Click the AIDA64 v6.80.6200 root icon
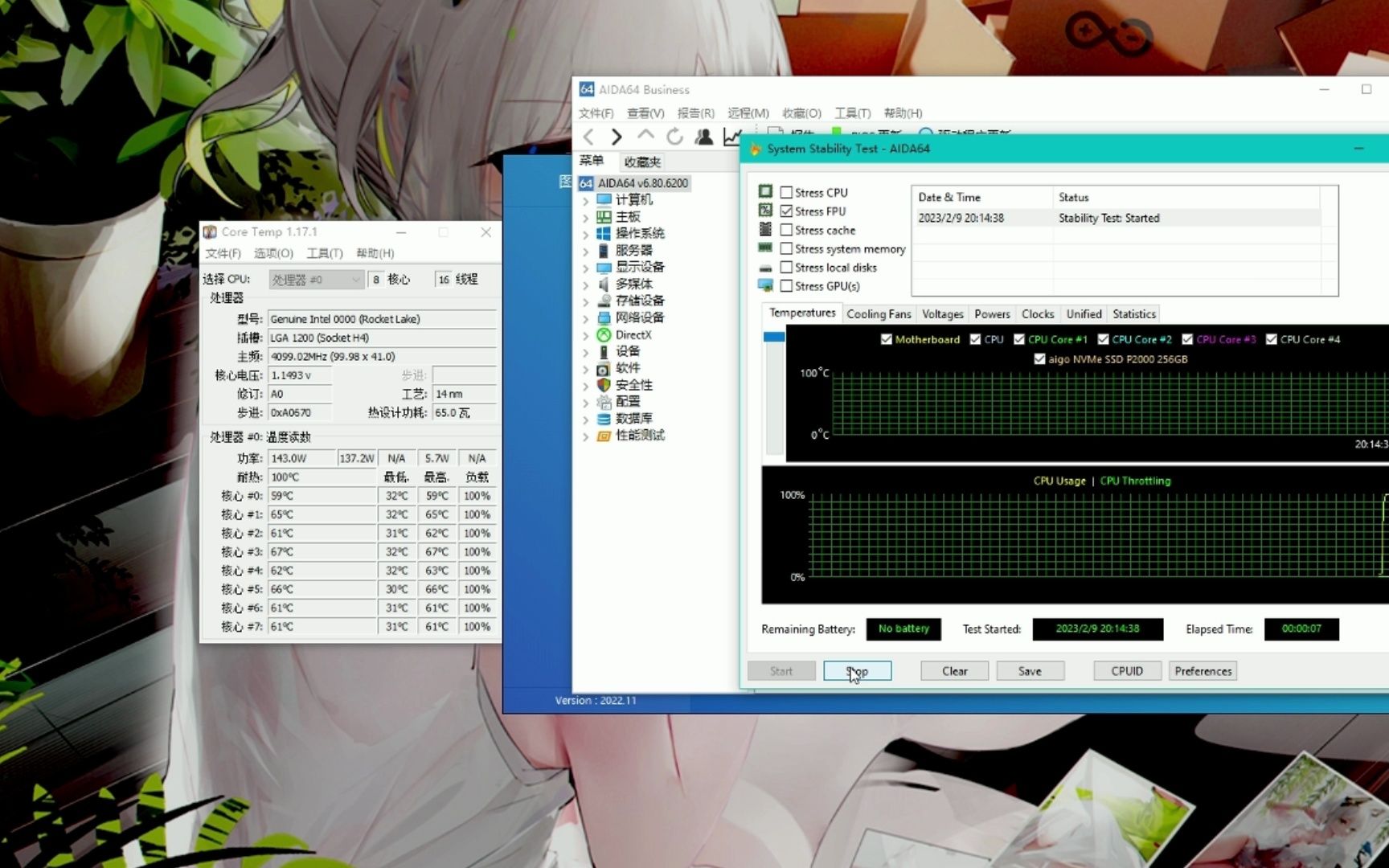Screen dimensions: 1389x868 [587, 183]
